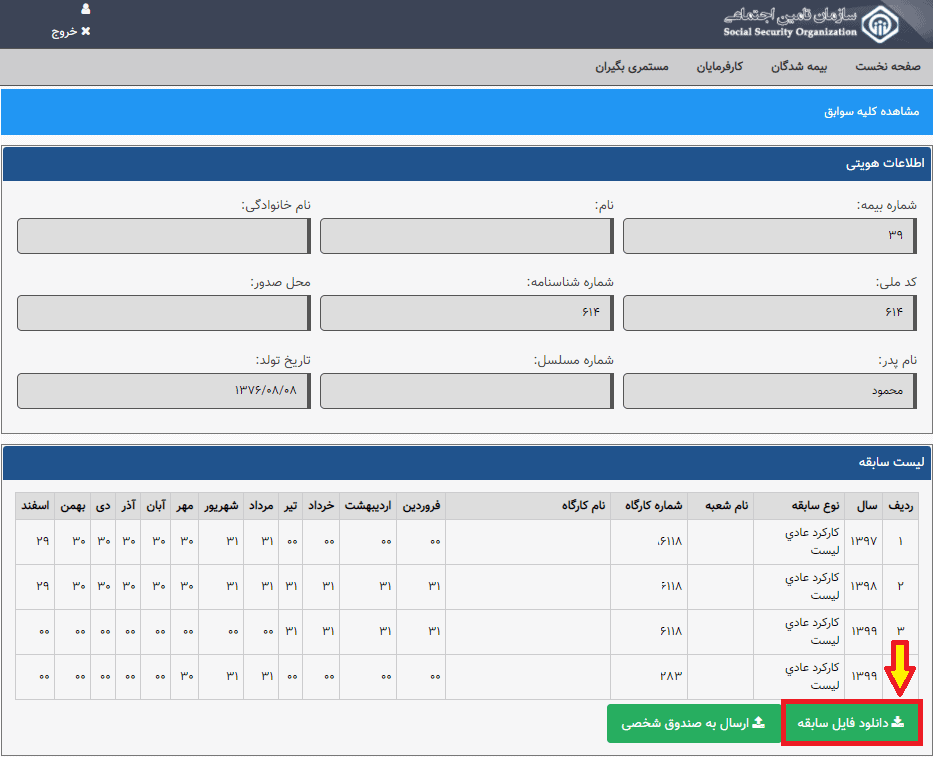
Task: Click year ۱۳۹۹ in row ۳
Action: 864,631
